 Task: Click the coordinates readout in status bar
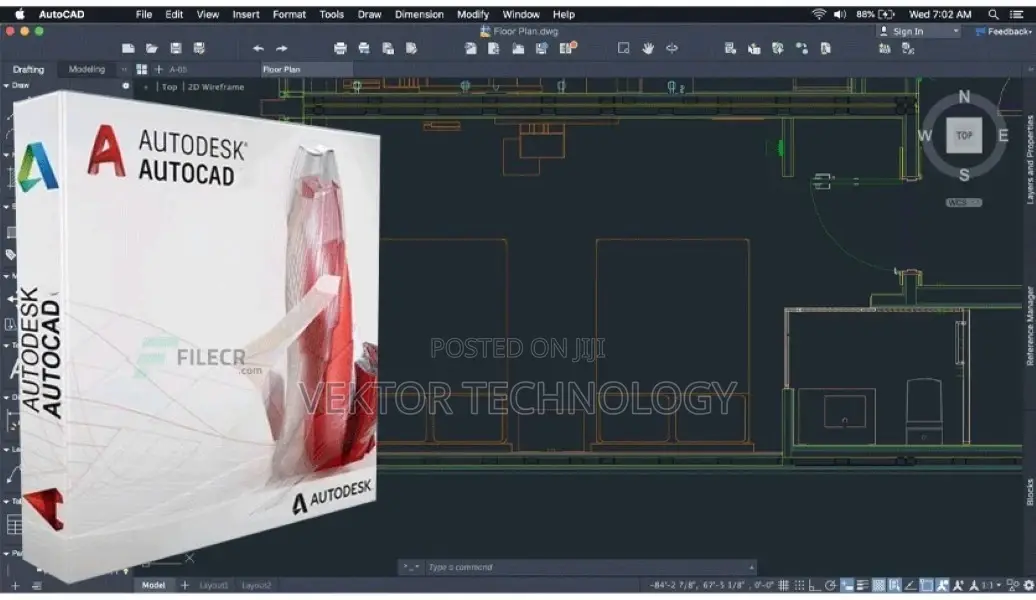point(711,585)
